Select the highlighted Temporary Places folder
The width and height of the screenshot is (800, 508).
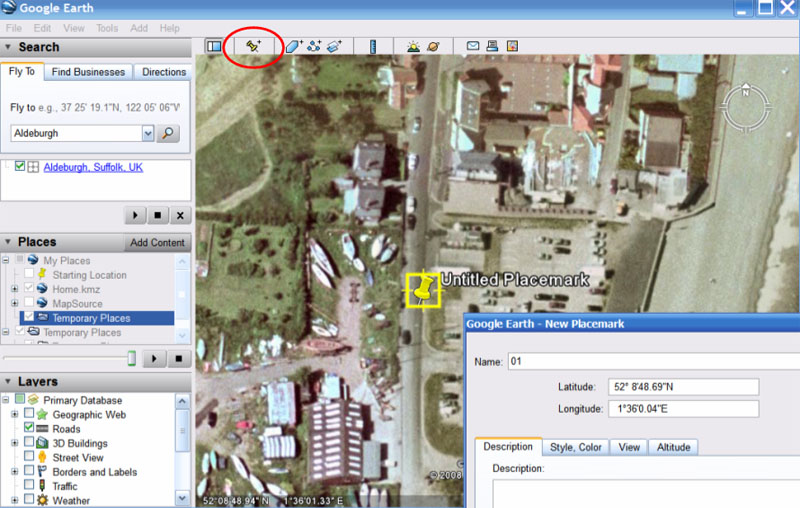pyautogui.click(x=97, y=318)
